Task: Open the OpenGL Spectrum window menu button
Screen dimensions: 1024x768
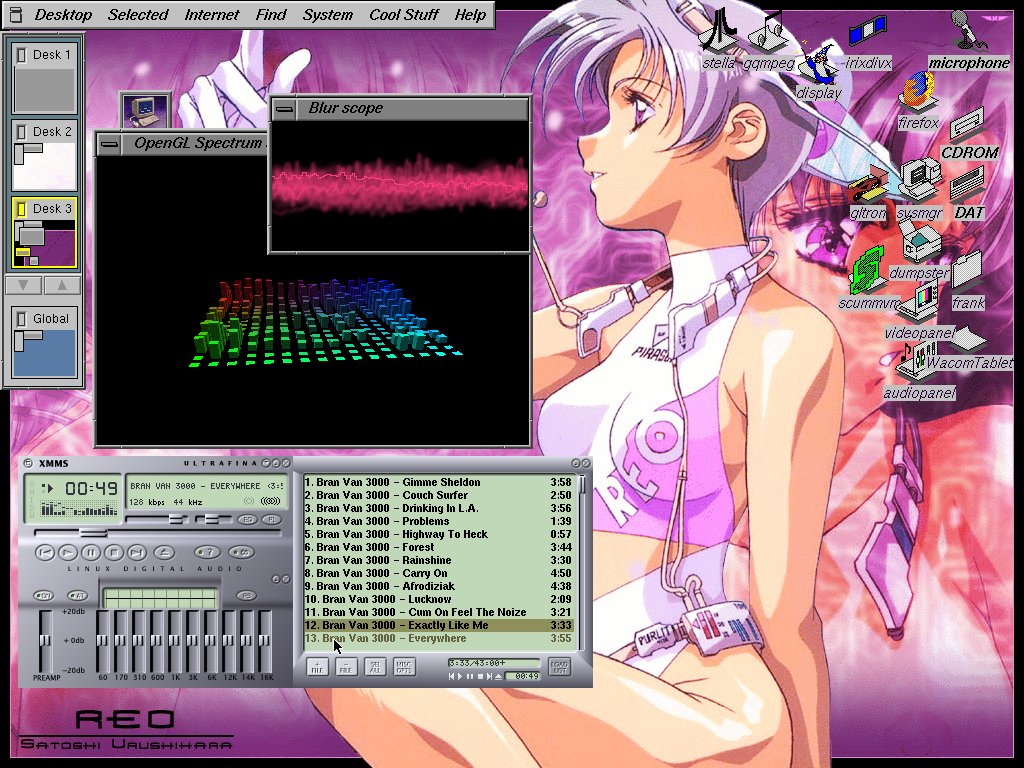Action: pos(110,144)
